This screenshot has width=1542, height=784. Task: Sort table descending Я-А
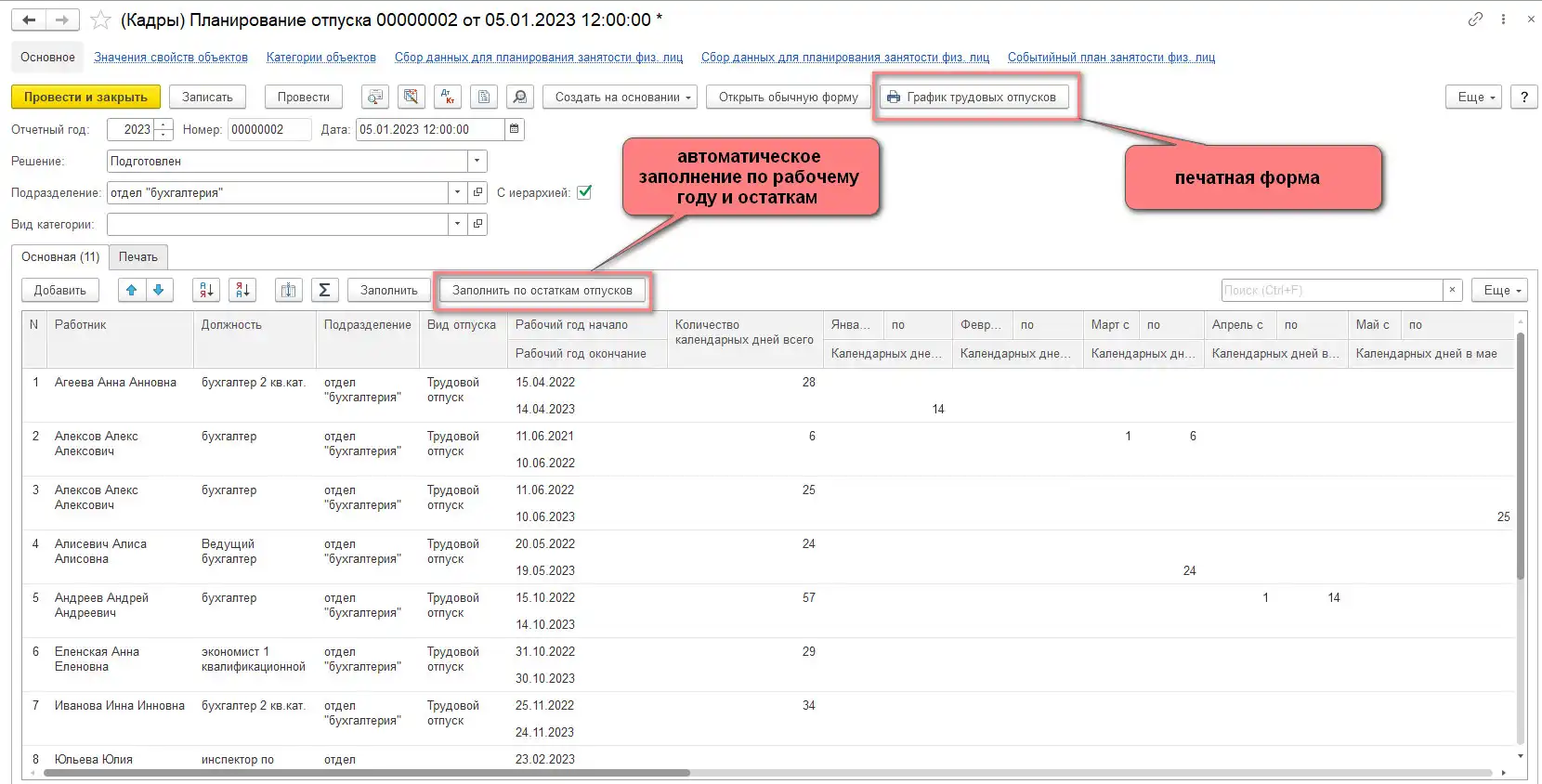coord(242,291)
